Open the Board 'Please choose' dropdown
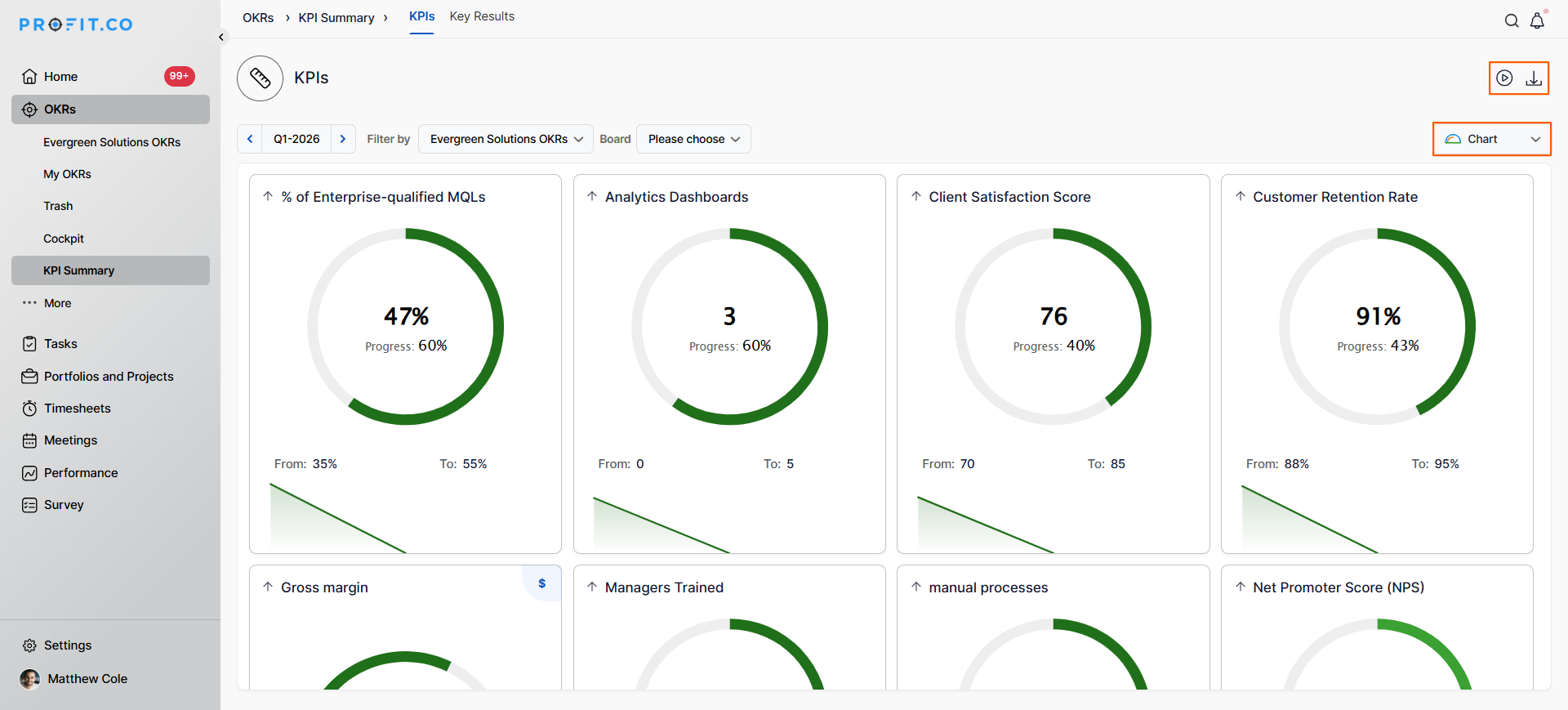The height and width of the screenshot is (710, 1568). [693, 139]
